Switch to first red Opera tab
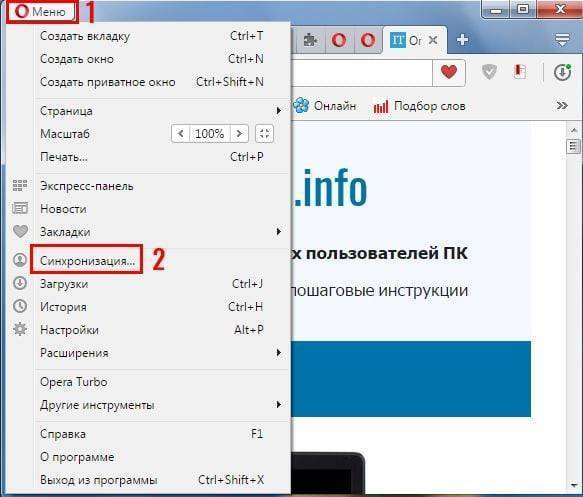 (339, 40)
